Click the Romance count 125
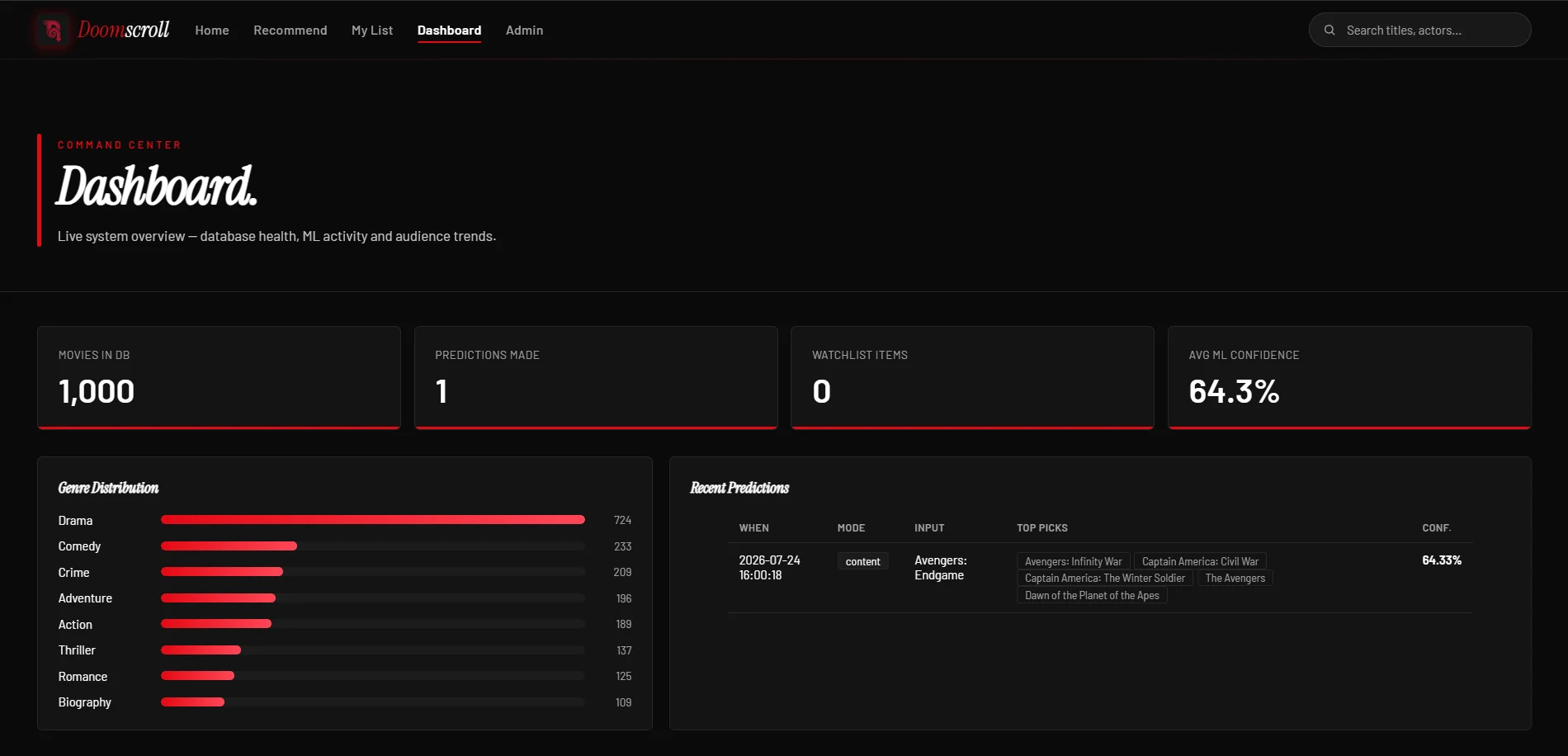 (623, 676)
